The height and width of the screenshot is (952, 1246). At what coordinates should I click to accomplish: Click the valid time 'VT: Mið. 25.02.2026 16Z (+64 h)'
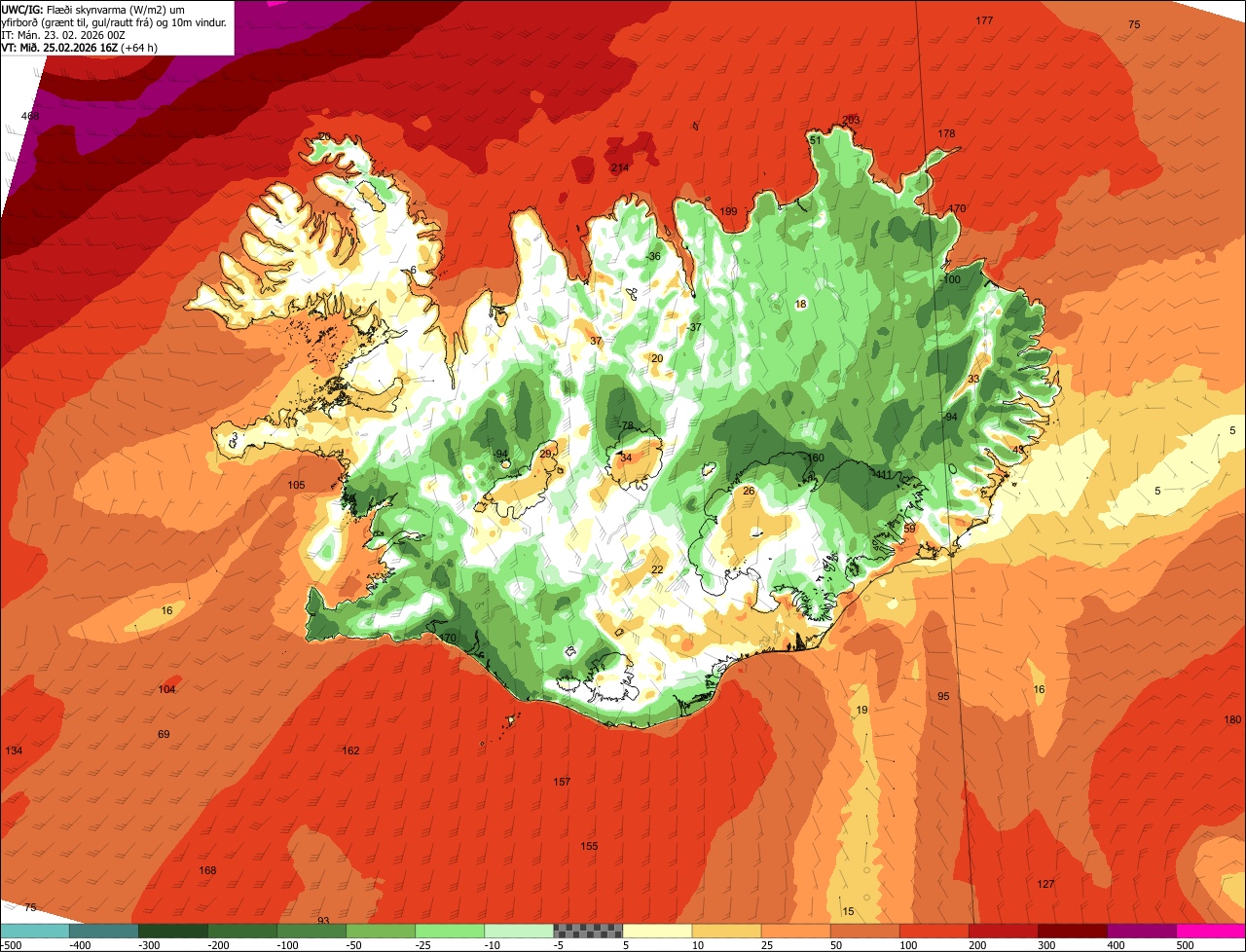(x=80, y=47)
